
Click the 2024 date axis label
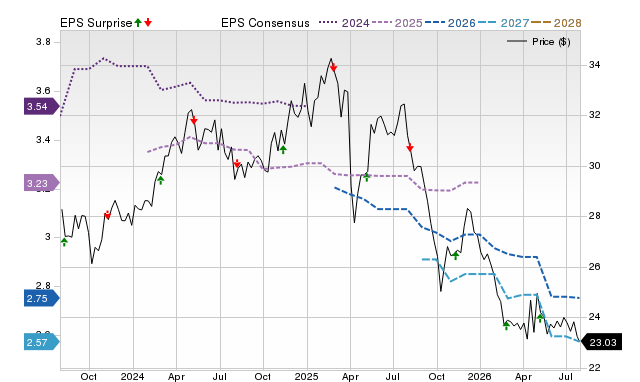(132, 376)
